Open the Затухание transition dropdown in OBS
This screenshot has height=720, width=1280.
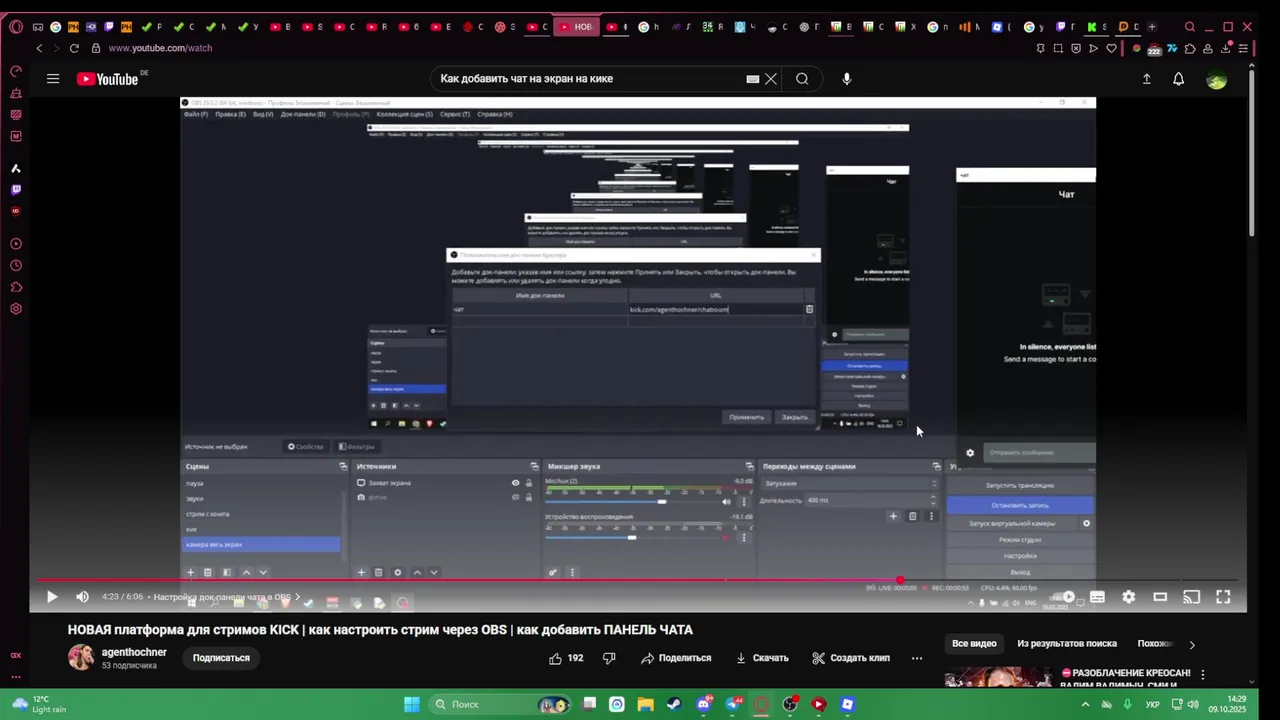click(x=849, y=484)
